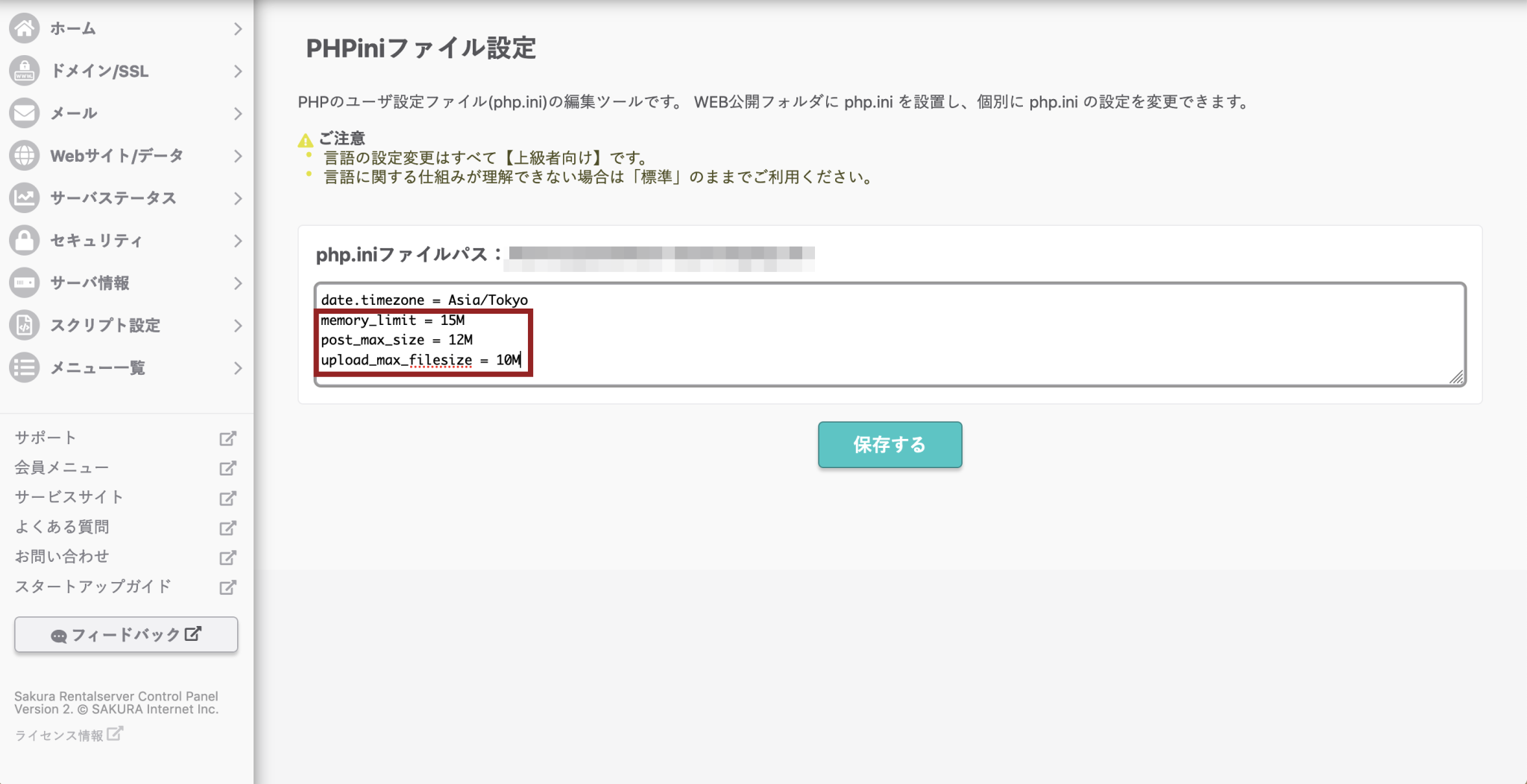The width and height of the screenshot is (1527, 784).
Task: Expand the ドメイン/SSL section chevron
Action: click(x=239, y=71)
